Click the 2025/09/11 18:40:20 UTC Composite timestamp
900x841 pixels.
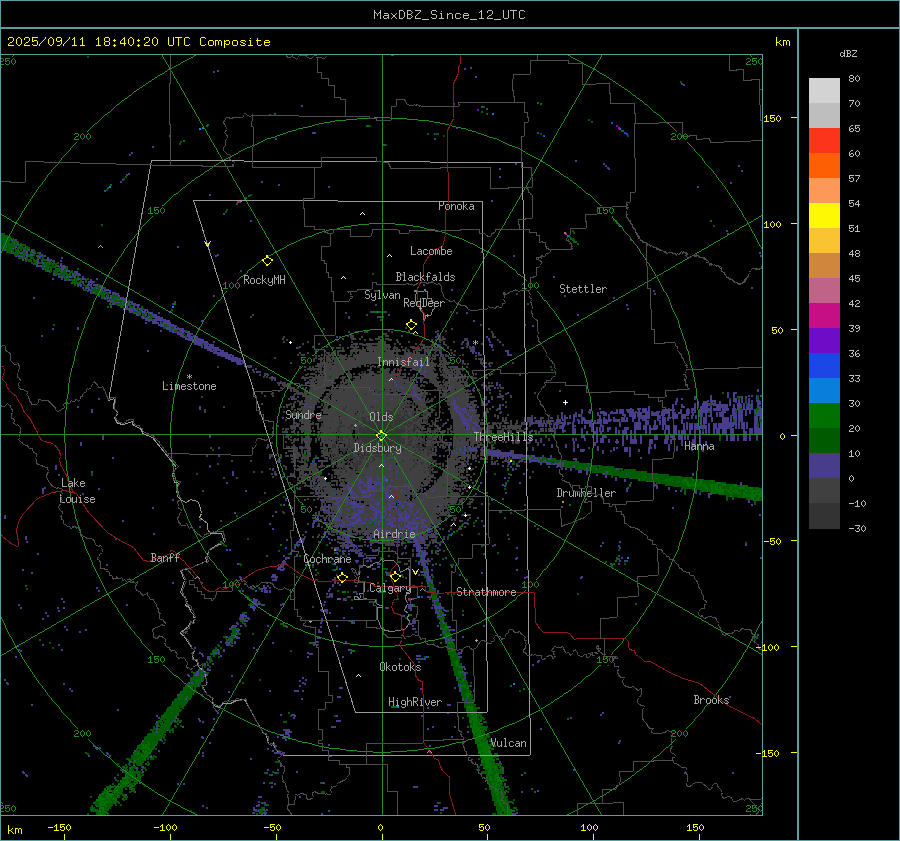coord(139,42)
